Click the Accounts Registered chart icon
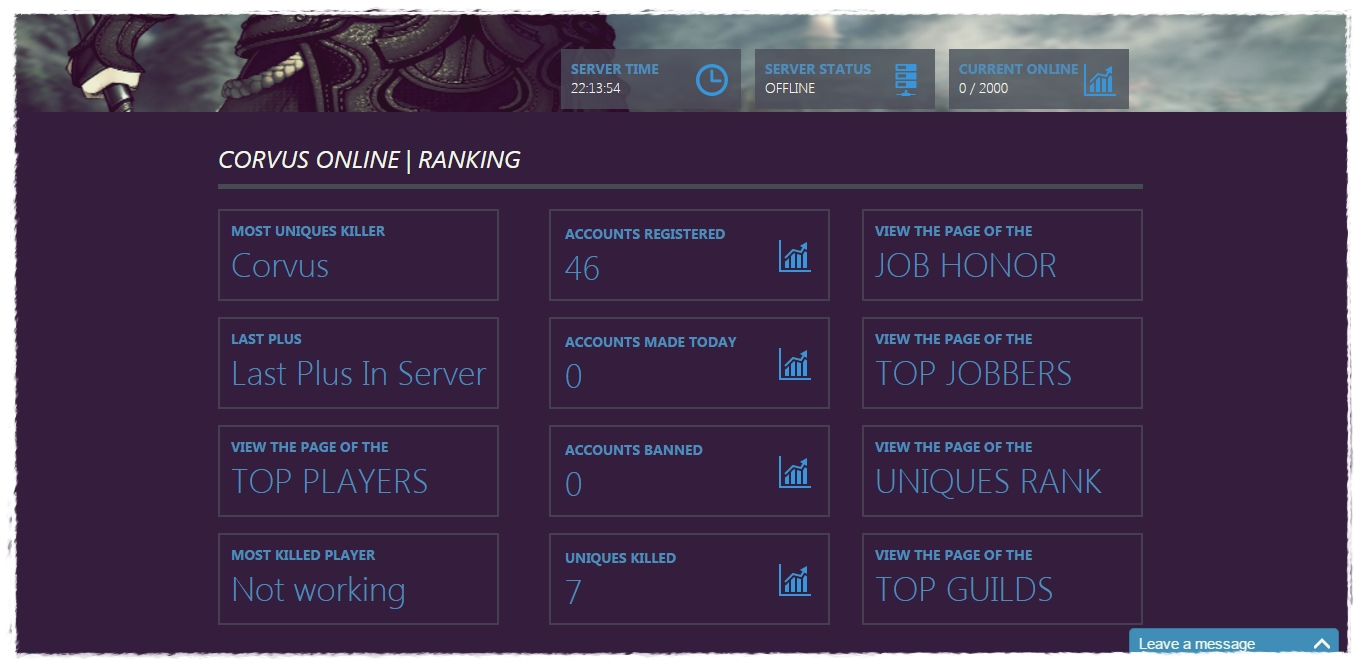1363x668 pixels. pyautogui.click(x=795, y=256)
